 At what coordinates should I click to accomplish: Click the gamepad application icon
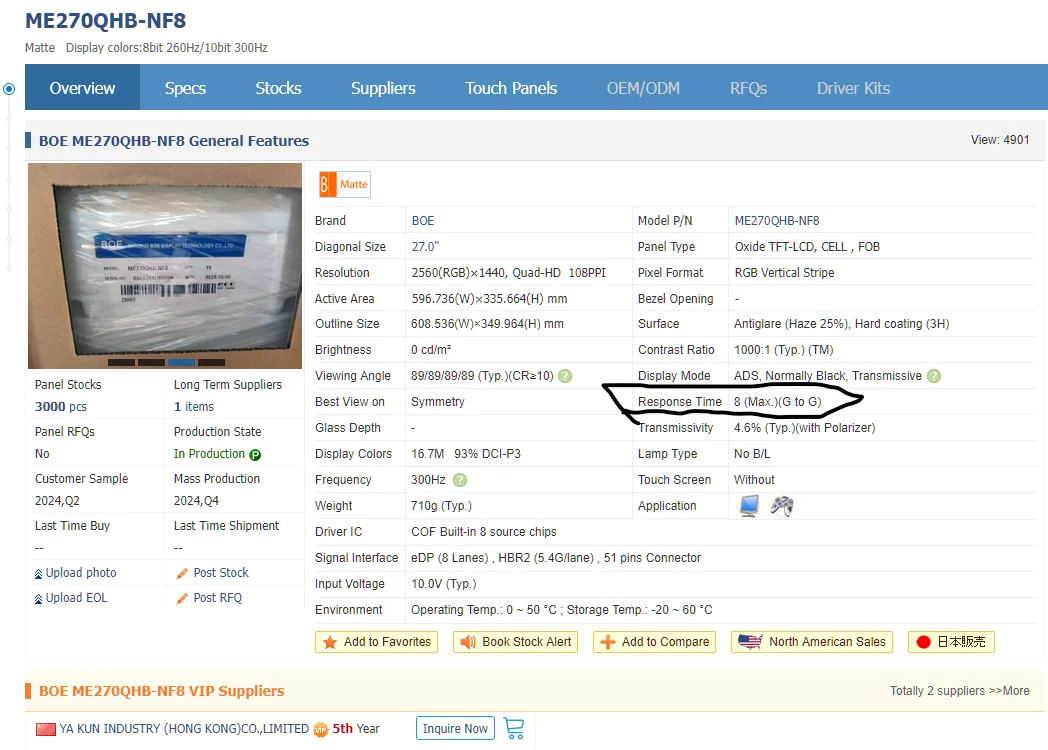pyautogui.click(x=781, y=505)
